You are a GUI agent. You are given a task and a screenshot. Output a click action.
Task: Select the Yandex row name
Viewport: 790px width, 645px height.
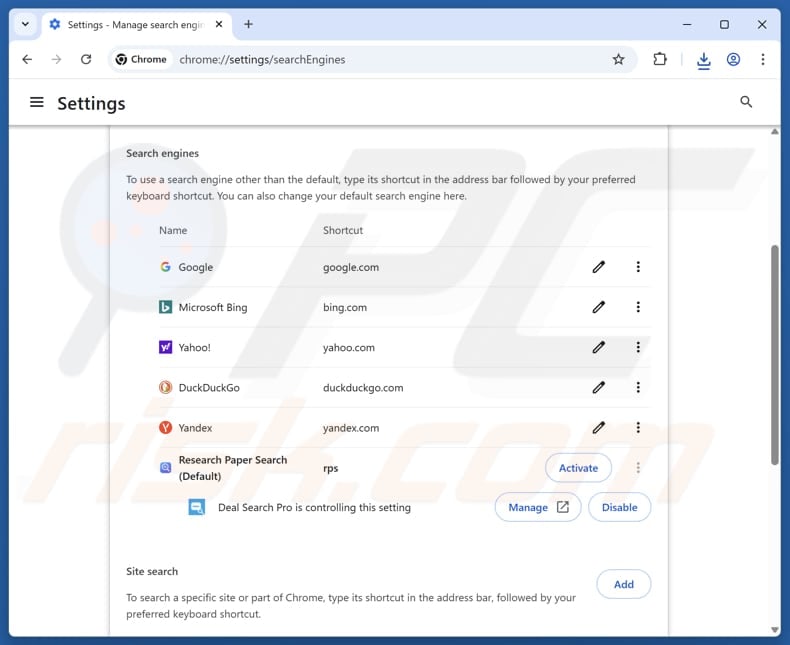[x=195, y=428]
